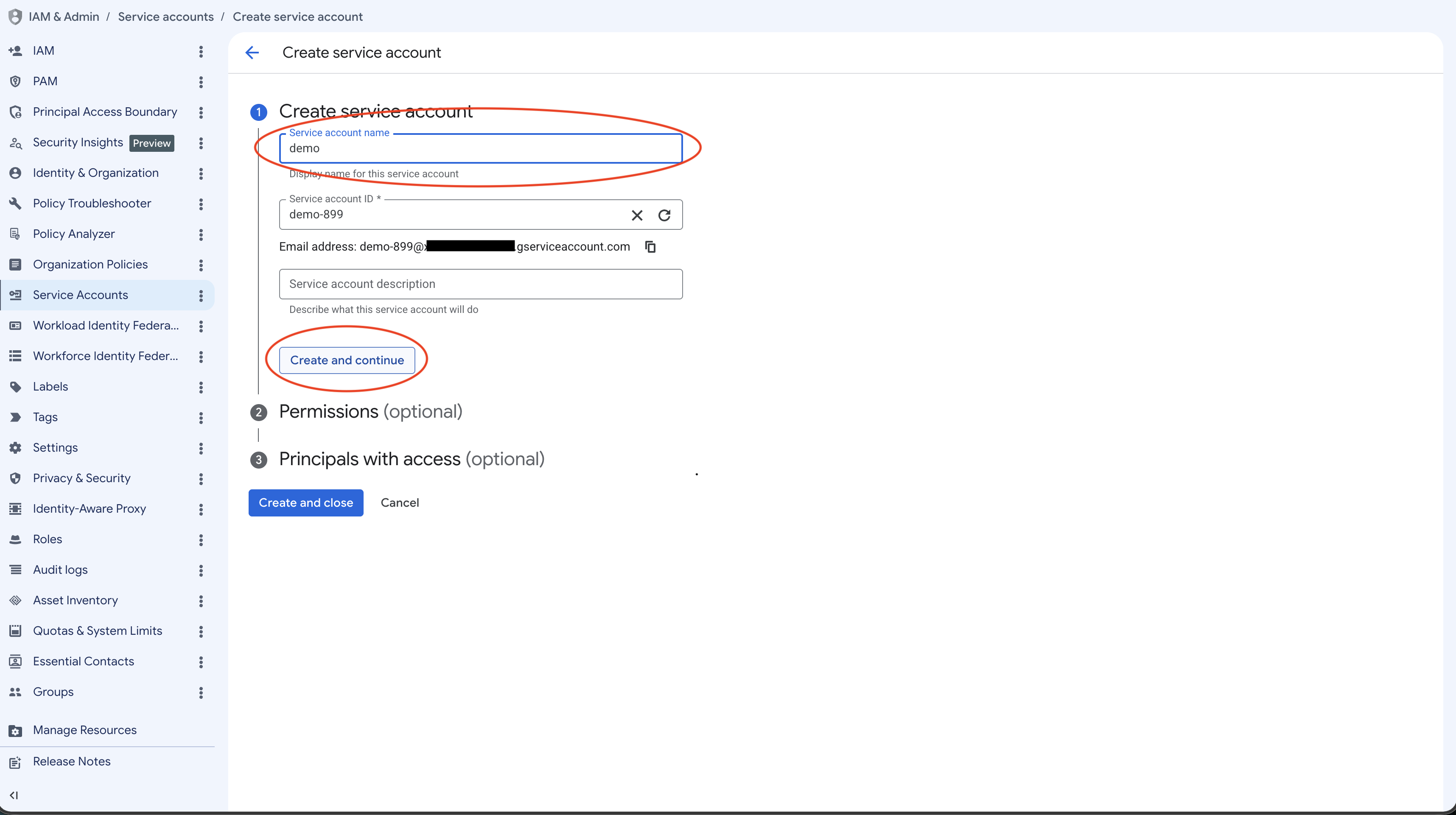Open Organization Policies in sidebar
This screenshot has width=1456, height=815.
point(90,264)
